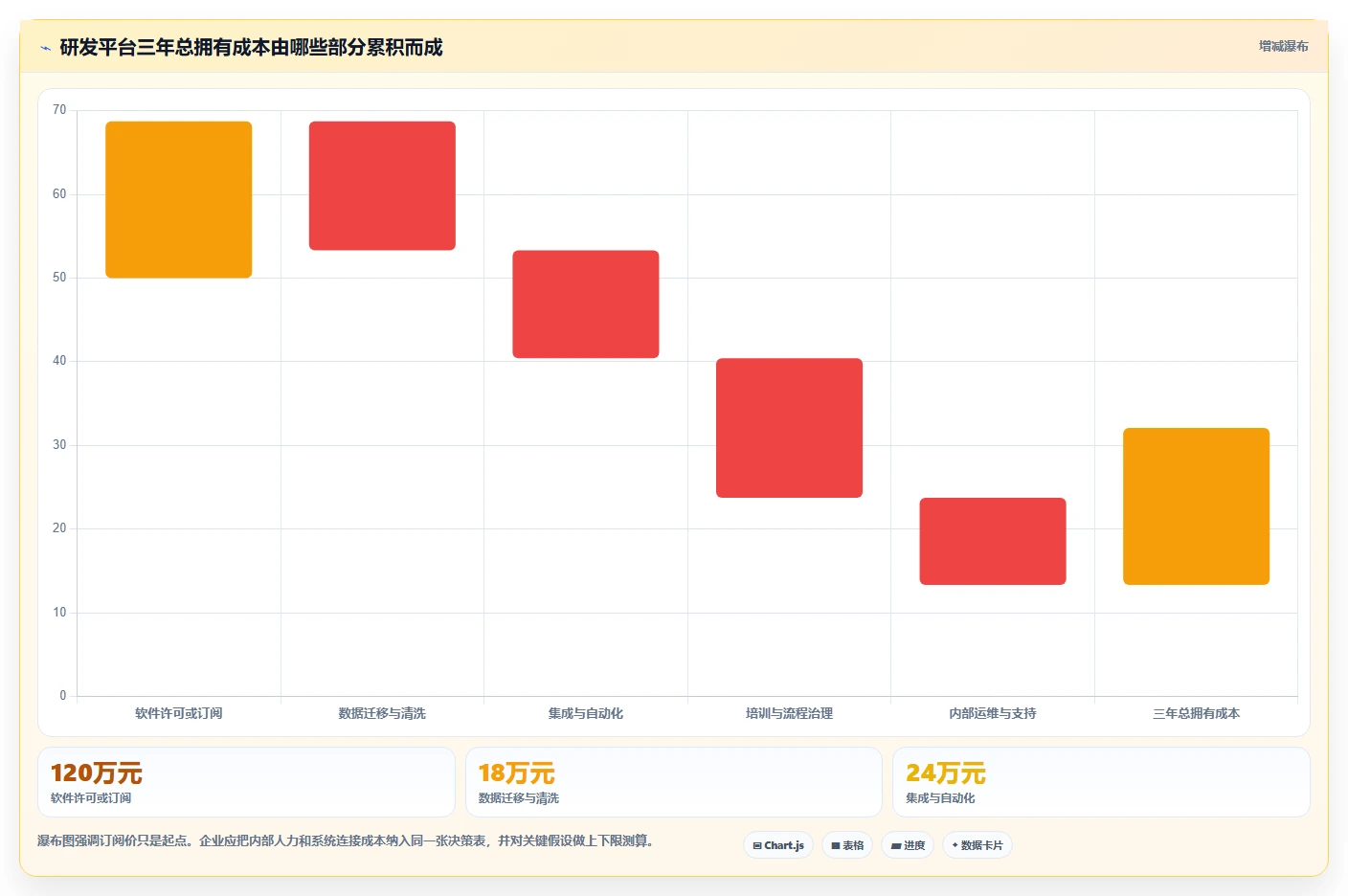Click y-axis value 20
1348x896 pixels.
pyautogui.click(x=59, y=528)
